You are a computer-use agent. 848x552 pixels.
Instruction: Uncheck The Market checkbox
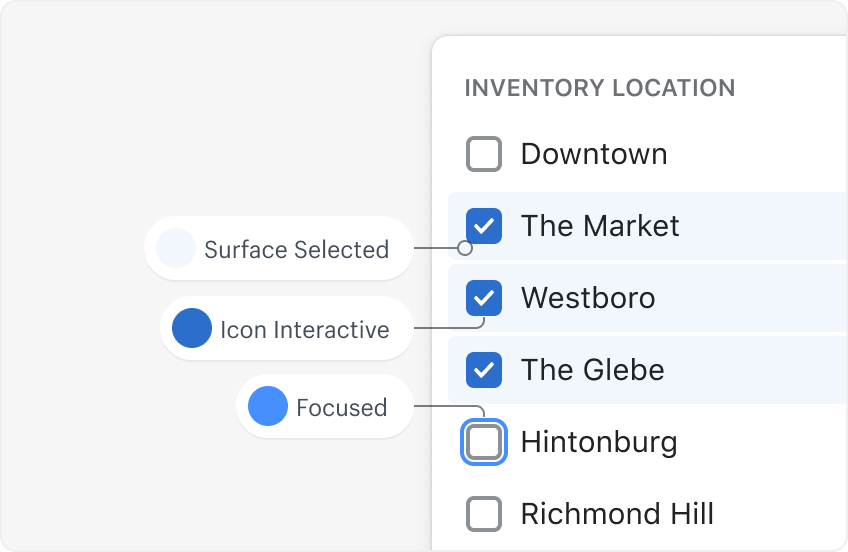[x=484, y=226]
